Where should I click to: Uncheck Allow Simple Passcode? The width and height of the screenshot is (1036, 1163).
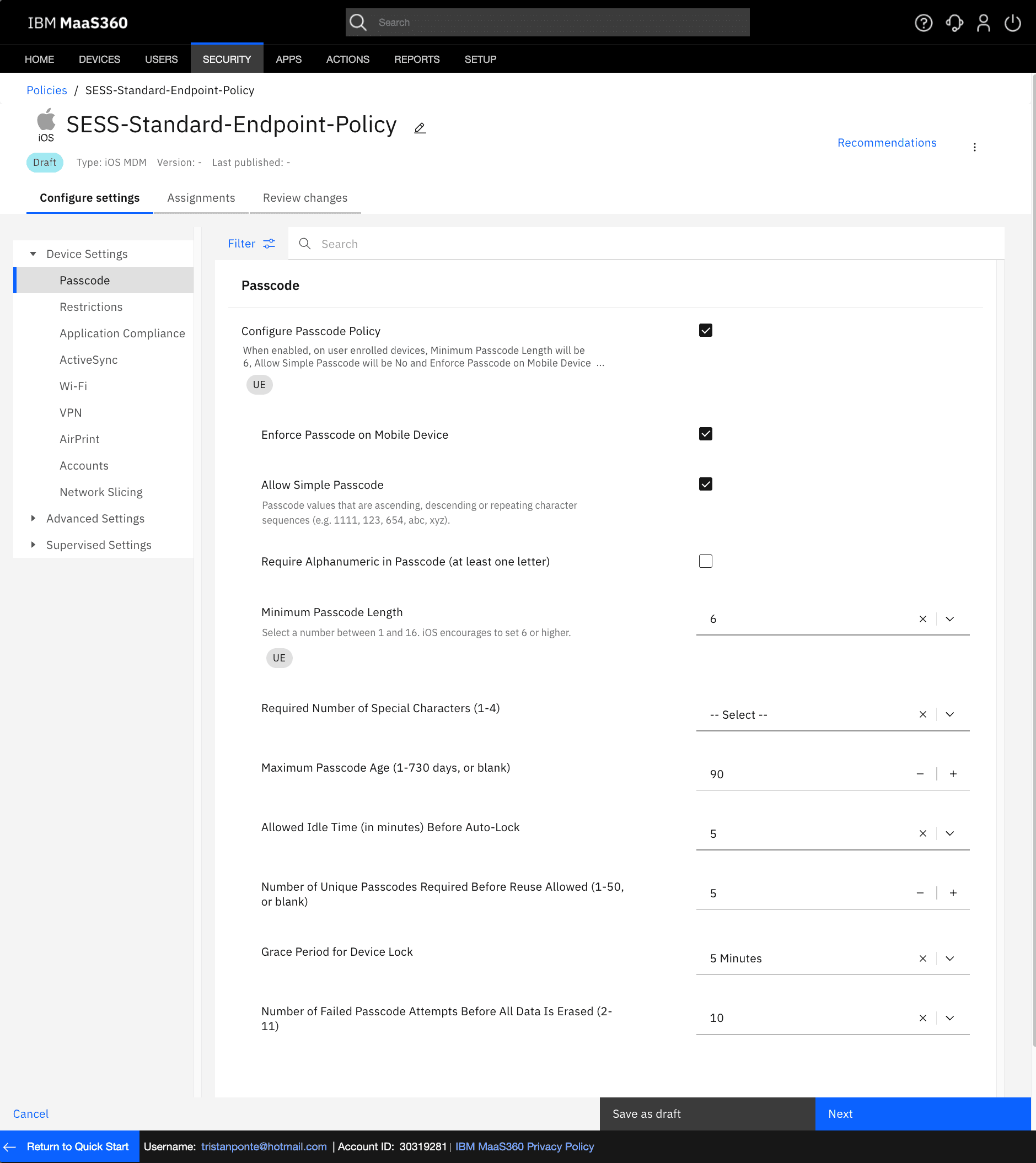(x=705, y=484)
